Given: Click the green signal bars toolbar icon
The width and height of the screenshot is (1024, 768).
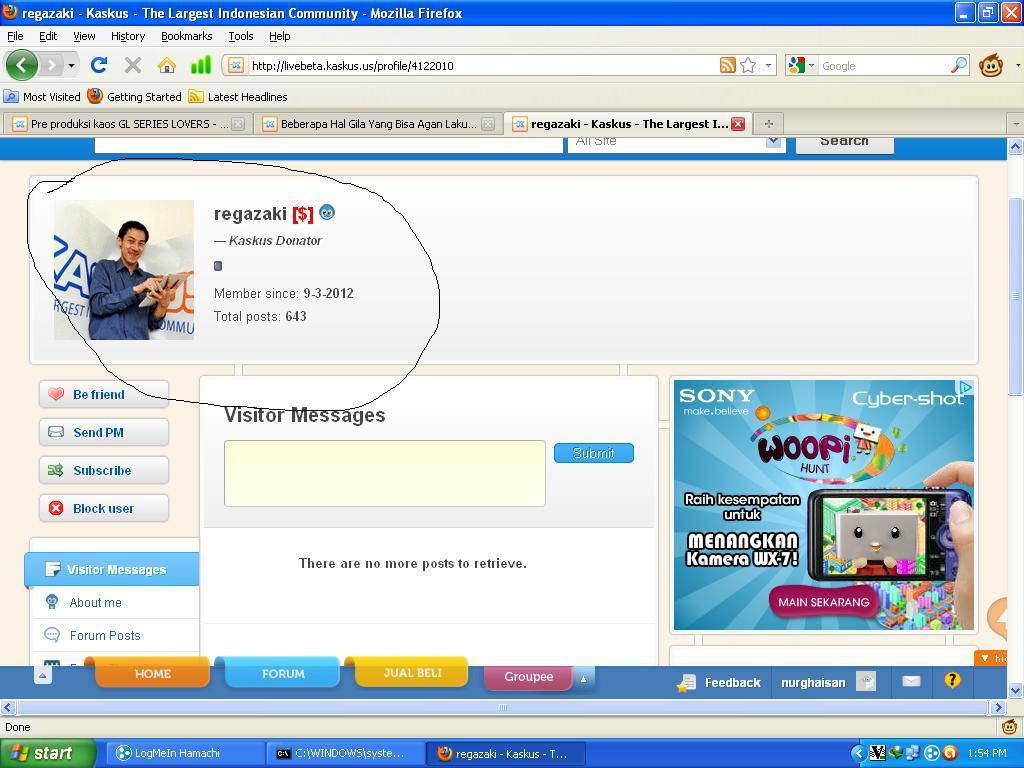Looking at the screenshot, I should point(200,65).
